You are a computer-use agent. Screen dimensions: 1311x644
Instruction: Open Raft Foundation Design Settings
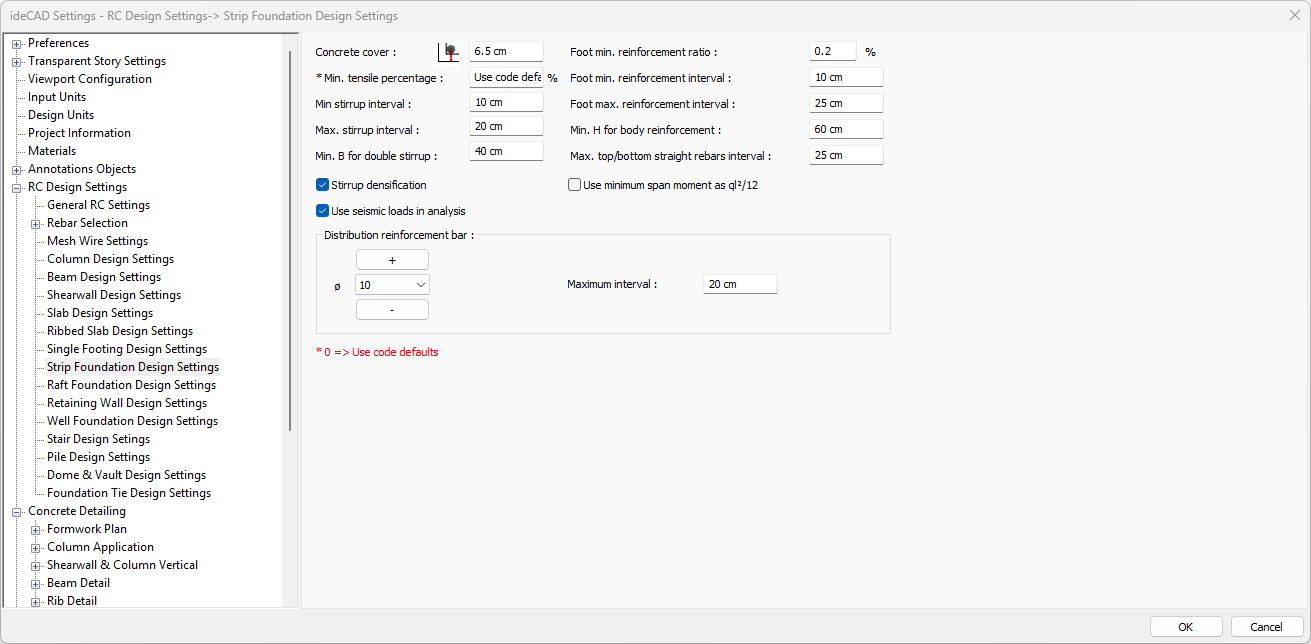click(131, 385)
